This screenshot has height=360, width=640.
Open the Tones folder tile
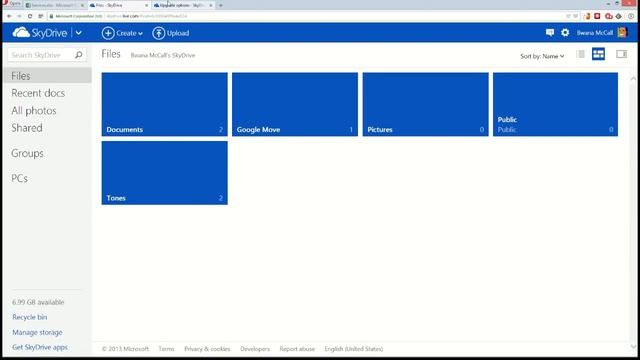pos(164,173)
